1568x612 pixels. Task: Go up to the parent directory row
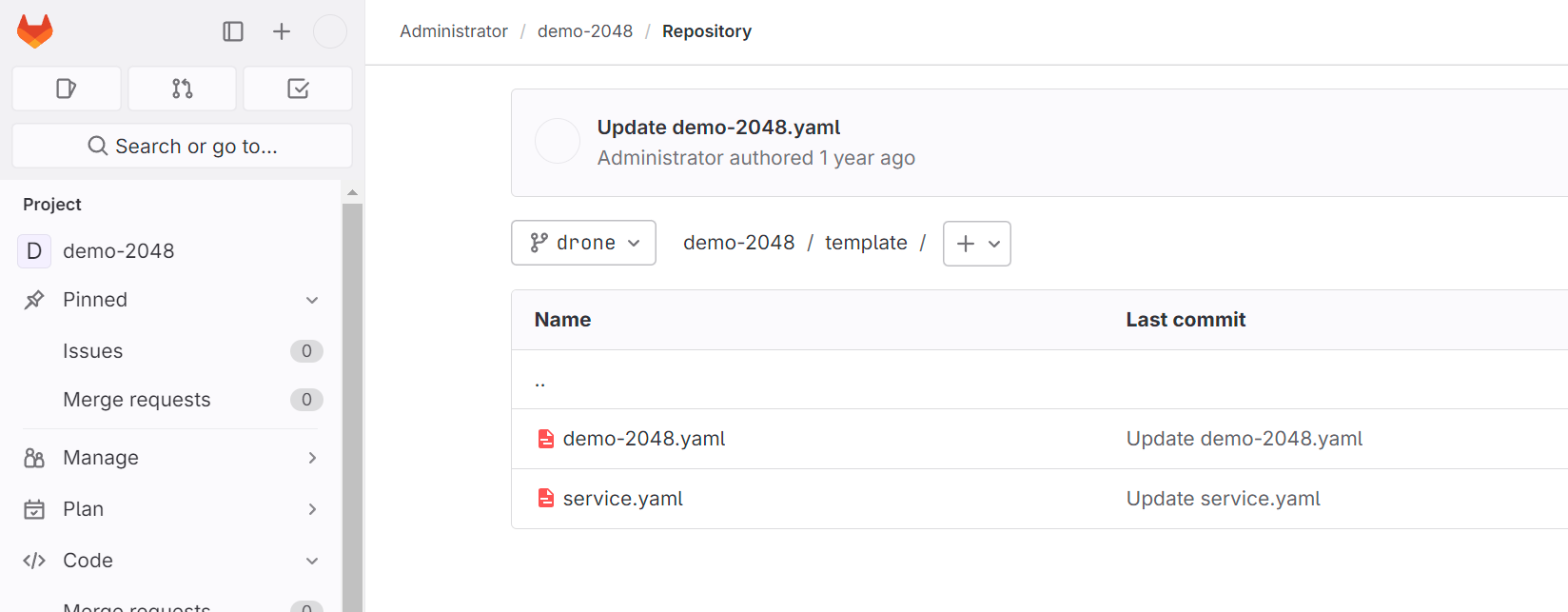point(1039,380)
